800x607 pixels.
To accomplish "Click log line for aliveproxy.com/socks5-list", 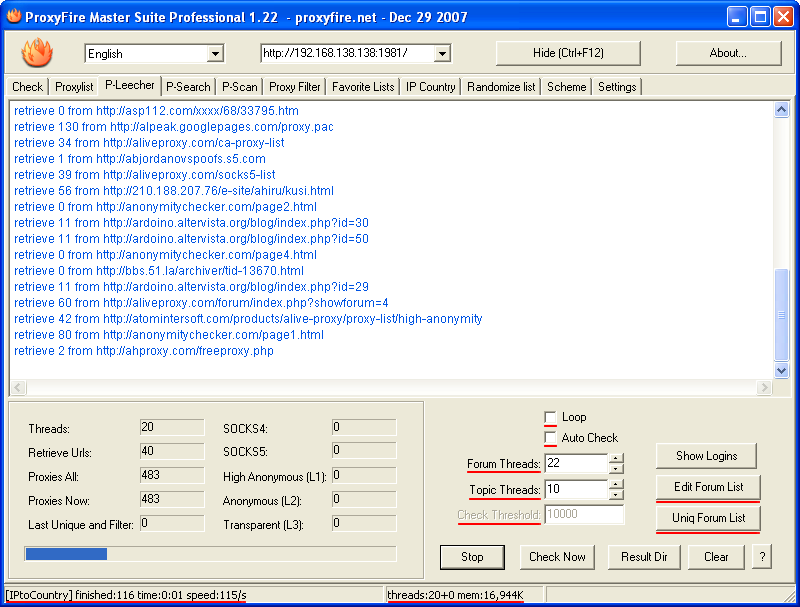I will (x=144, y=175).
